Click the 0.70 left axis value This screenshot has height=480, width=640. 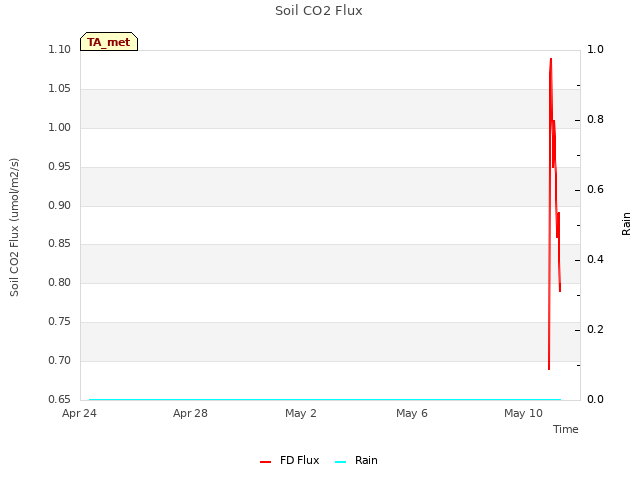pyautogui.click(x=60, y=360)
